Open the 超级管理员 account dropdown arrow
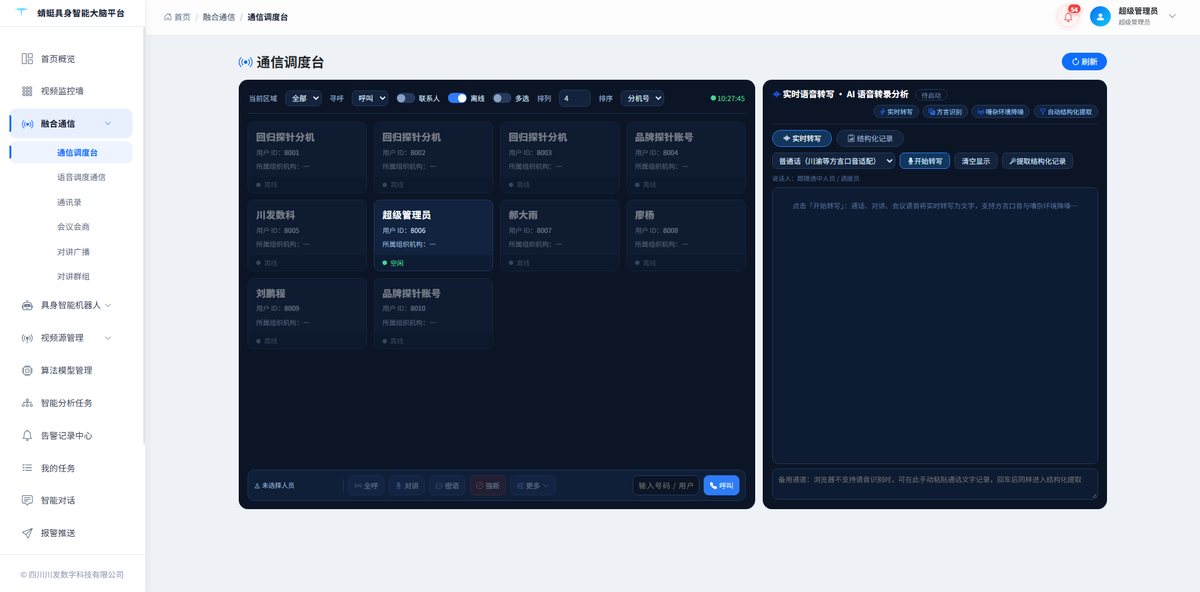The image size is (1200, 592). tap(1172, 15)
